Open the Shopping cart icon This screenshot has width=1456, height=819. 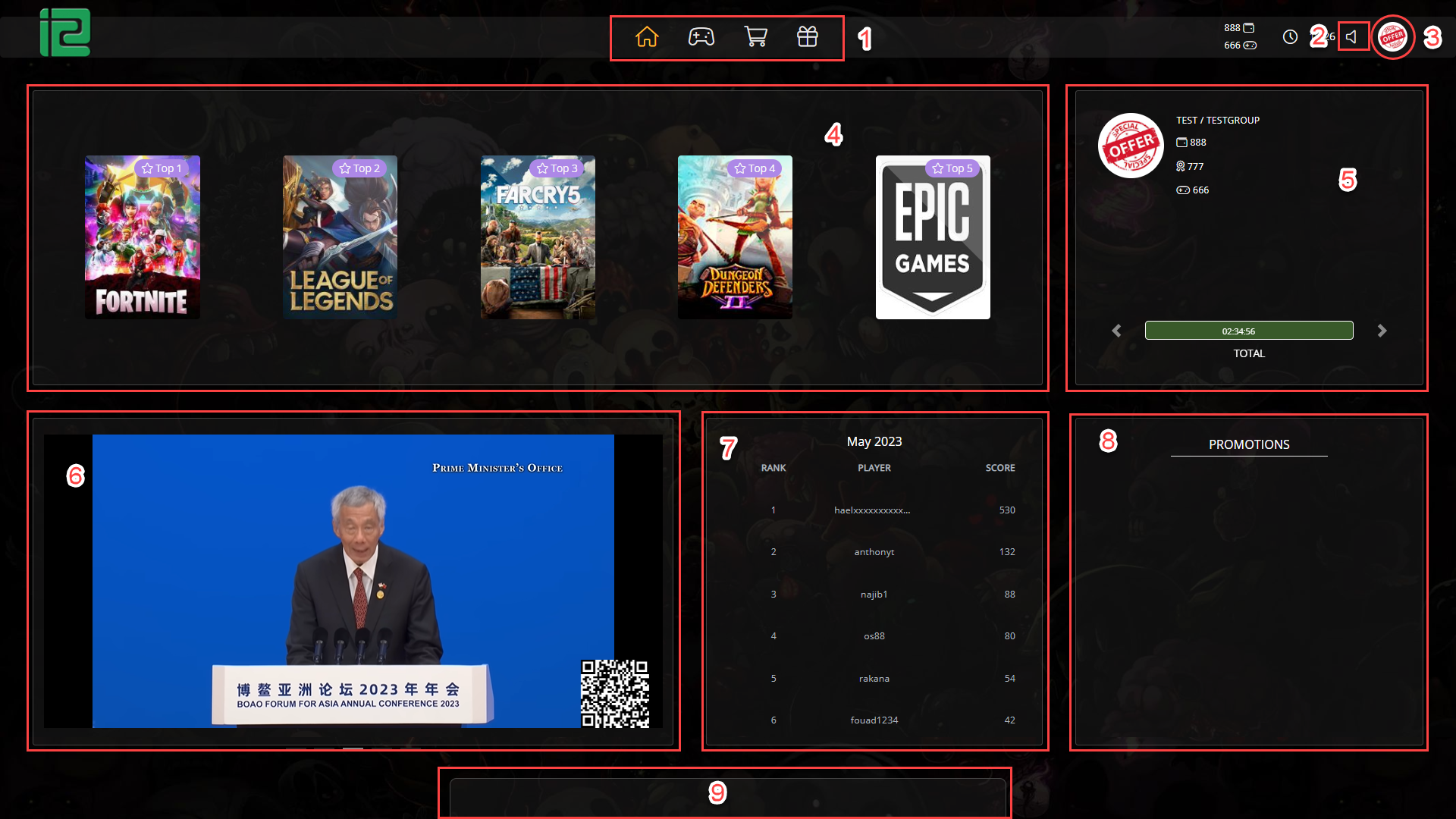pos(755,37)
